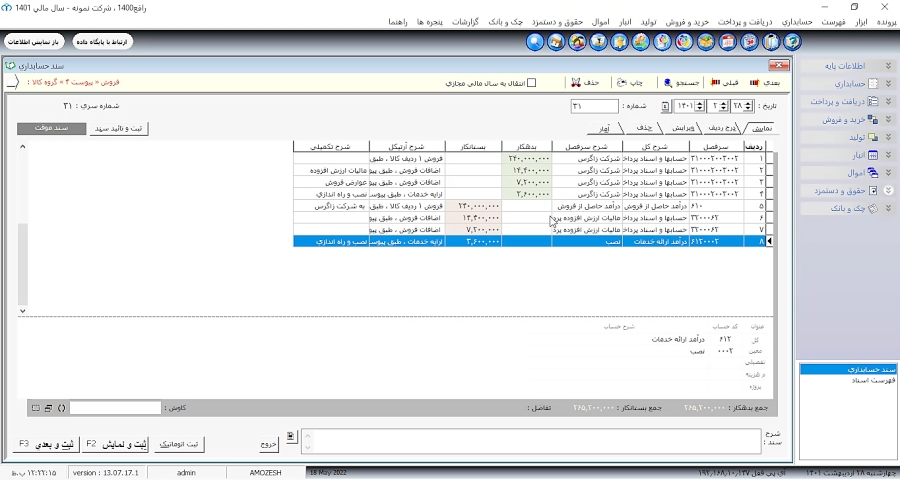Go to next voucher with بعدی
The height and width of the screenshot is (480, 900).
pos(765,83)
